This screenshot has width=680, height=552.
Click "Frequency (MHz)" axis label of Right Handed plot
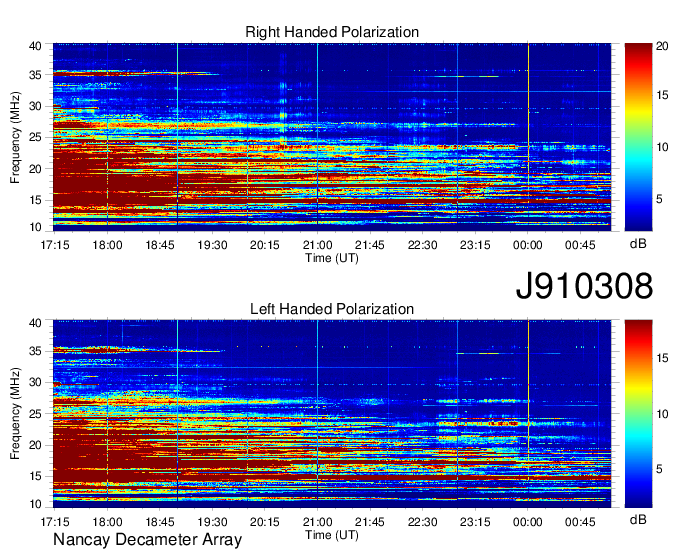point(15,137)
